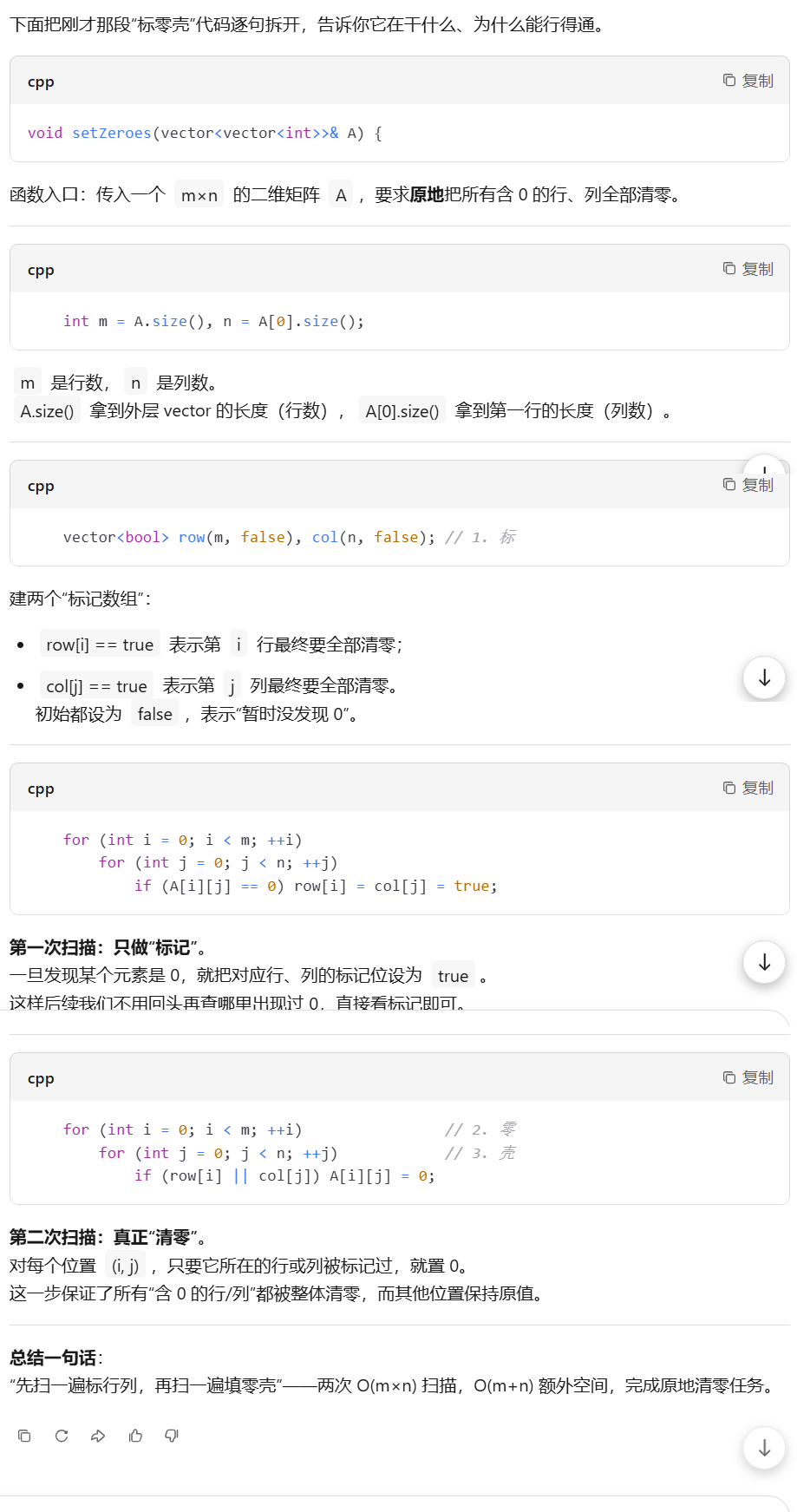
Task: Click the inline code chip A.size()
Action: click(46, 410)
